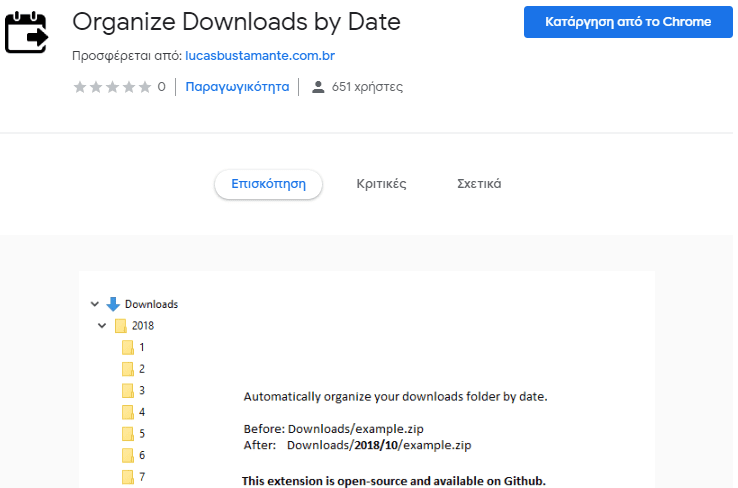Click the users person icon
The image size is (738, 488).
click(318, 87)
